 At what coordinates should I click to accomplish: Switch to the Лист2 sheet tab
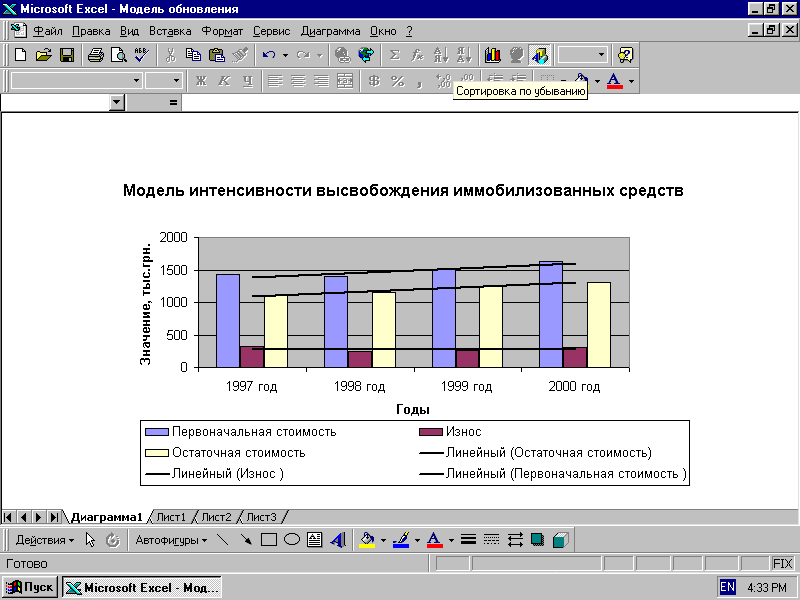[216, 517]
